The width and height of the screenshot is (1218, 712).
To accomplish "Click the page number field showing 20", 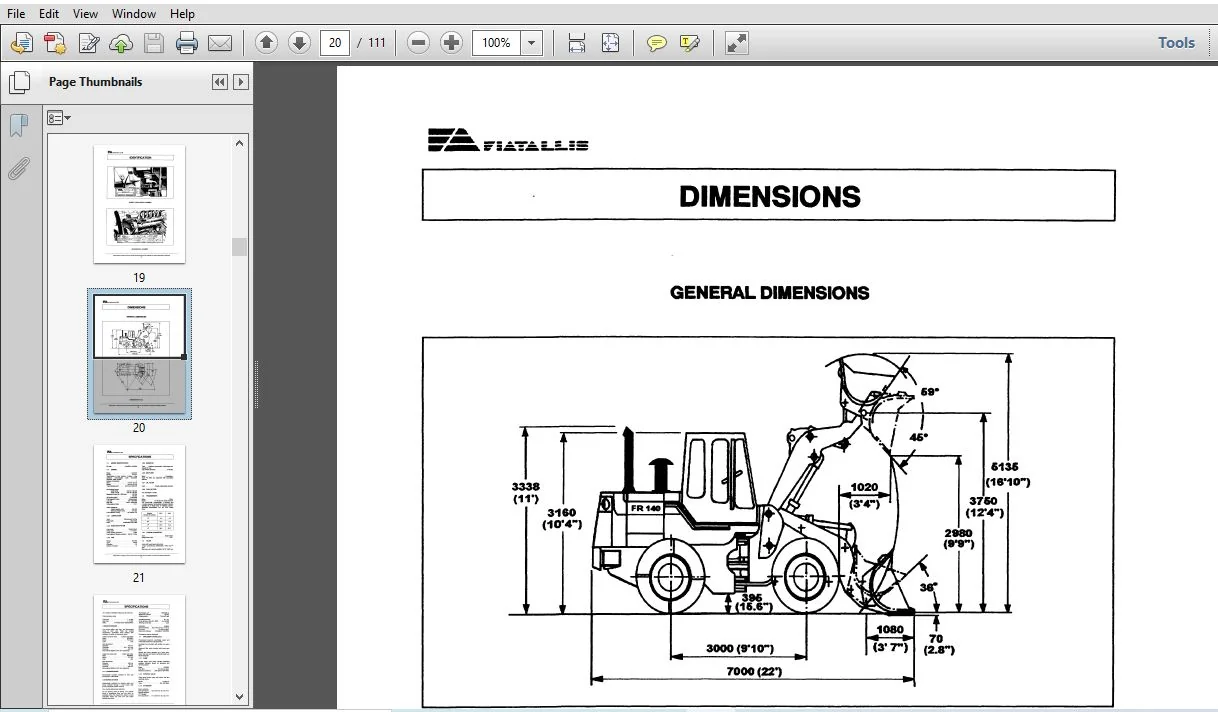I will (335, 43).
